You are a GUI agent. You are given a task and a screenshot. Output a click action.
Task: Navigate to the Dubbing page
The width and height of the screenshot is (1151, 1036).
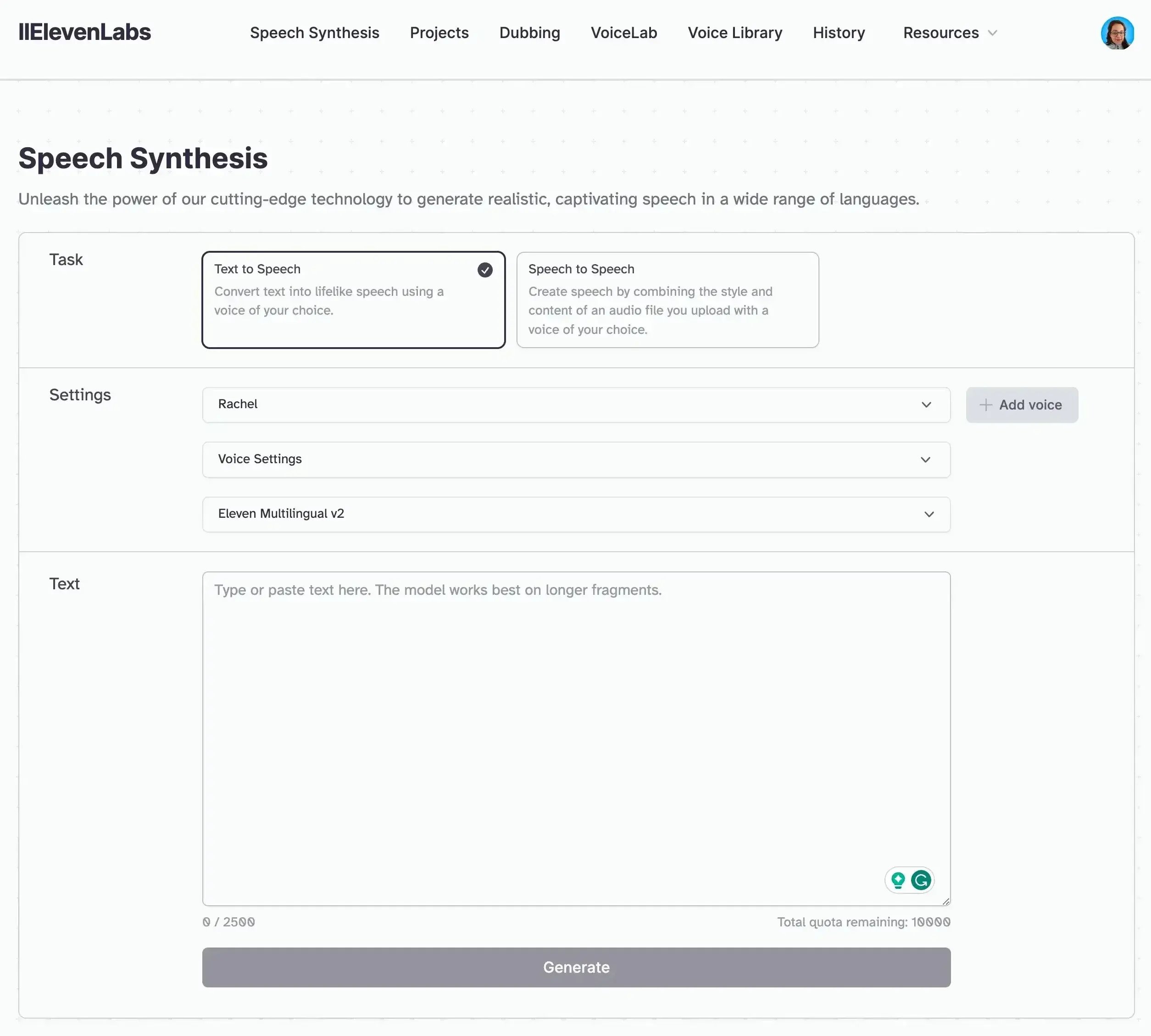click(529, 33)
